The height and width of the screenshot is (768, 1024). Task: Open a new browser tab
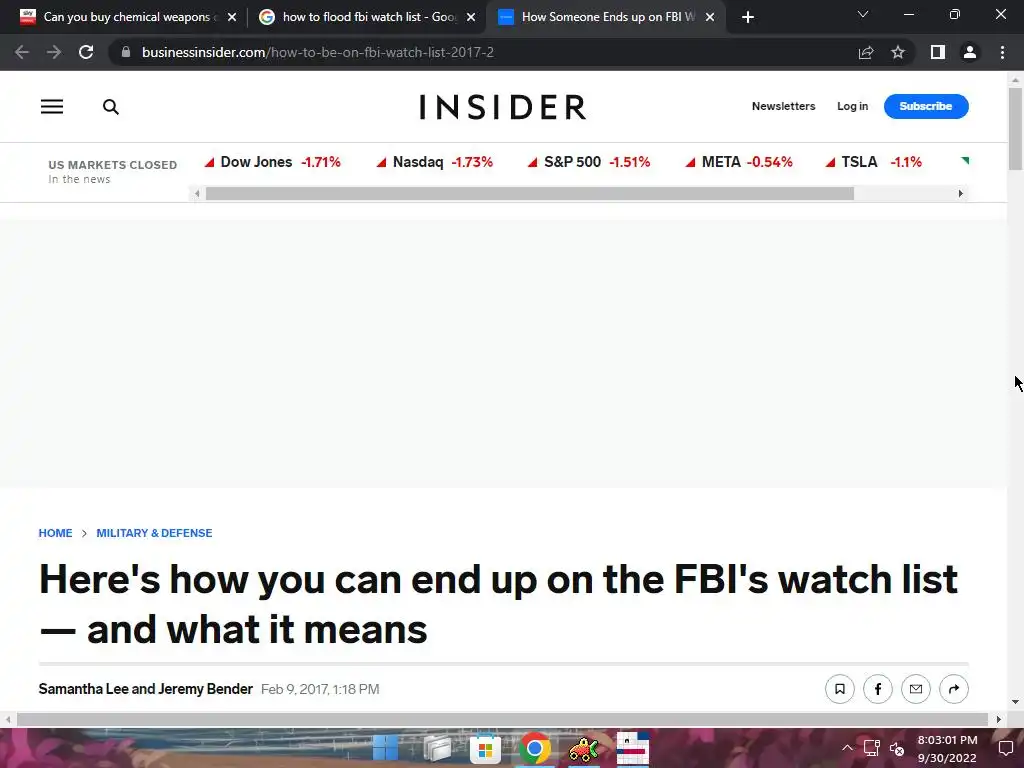(748, 17)
